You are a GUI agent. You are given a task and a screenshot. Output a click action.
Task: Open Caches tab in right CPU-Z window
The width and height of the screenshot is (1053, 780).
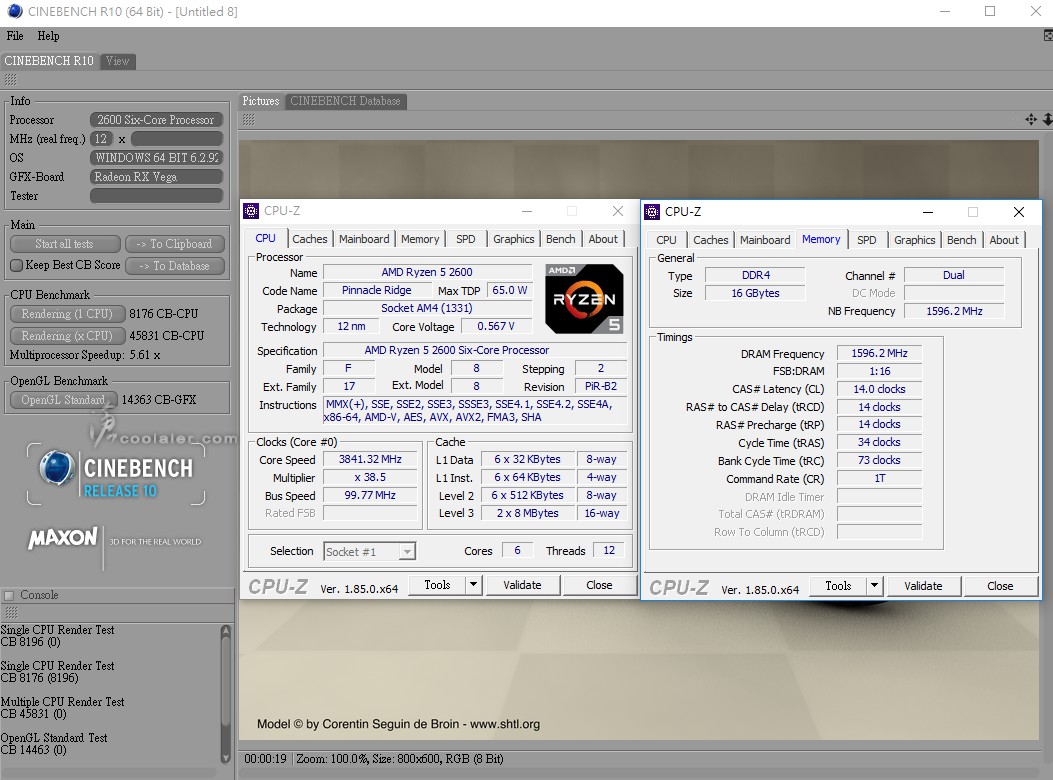pyautogui.click(x=711, y=241)
